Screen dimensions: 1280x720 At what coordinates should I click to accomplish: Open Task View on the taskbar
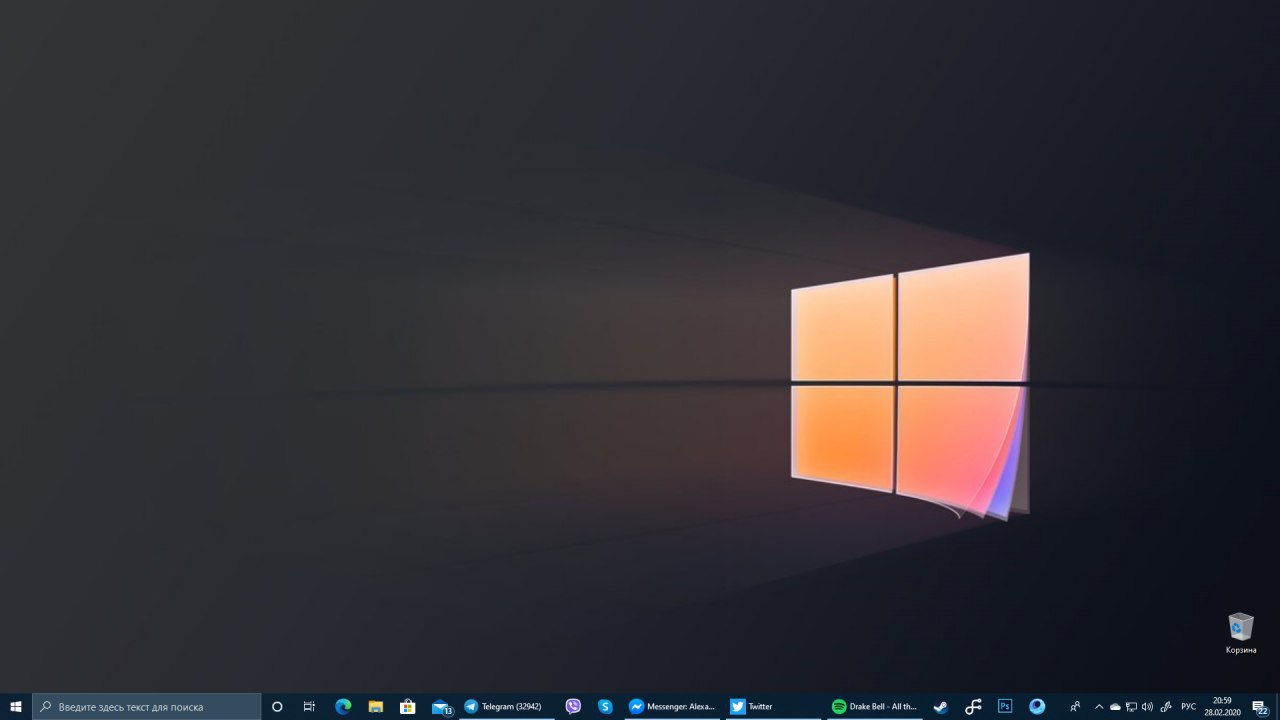click(309, 706)
